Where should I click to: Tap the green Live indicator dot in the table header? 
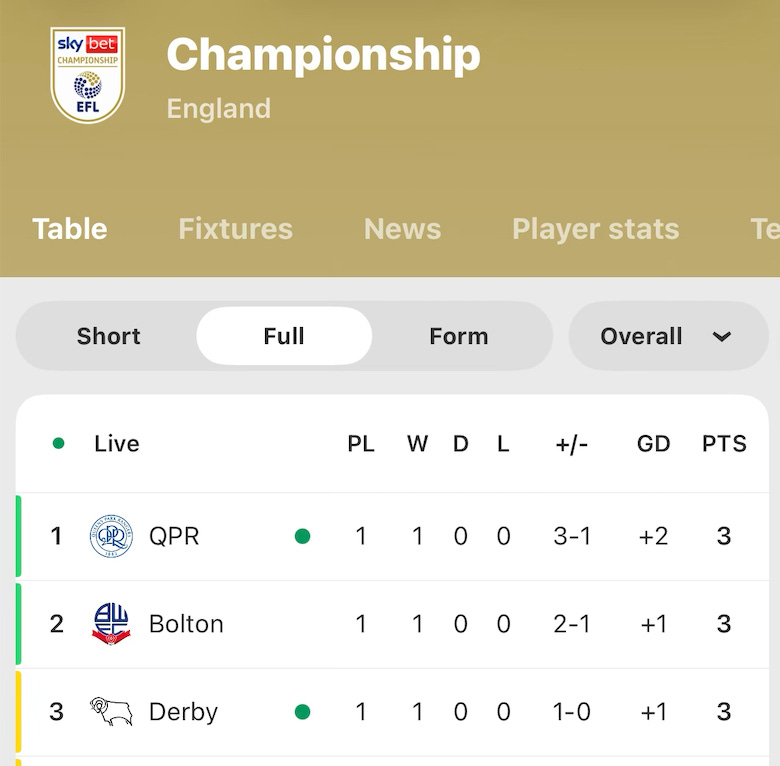click(x=58, y=443)
